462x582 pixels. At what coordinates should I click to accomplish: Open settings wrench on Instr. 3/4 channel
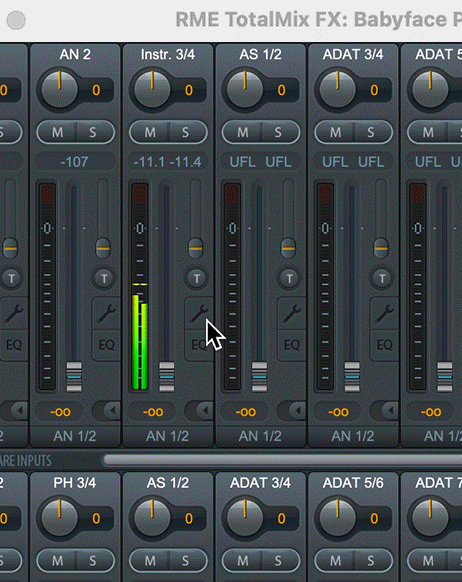[x=199, y=313]
